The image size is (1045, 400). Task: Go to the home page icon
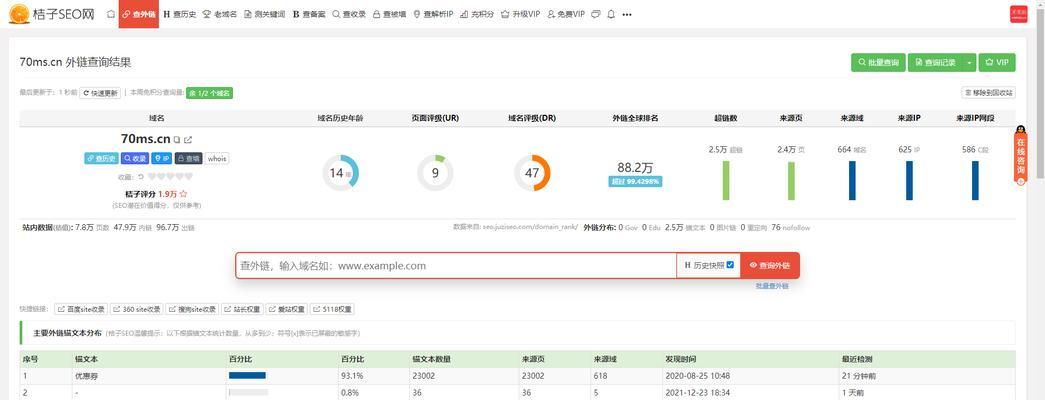[111, 14]
